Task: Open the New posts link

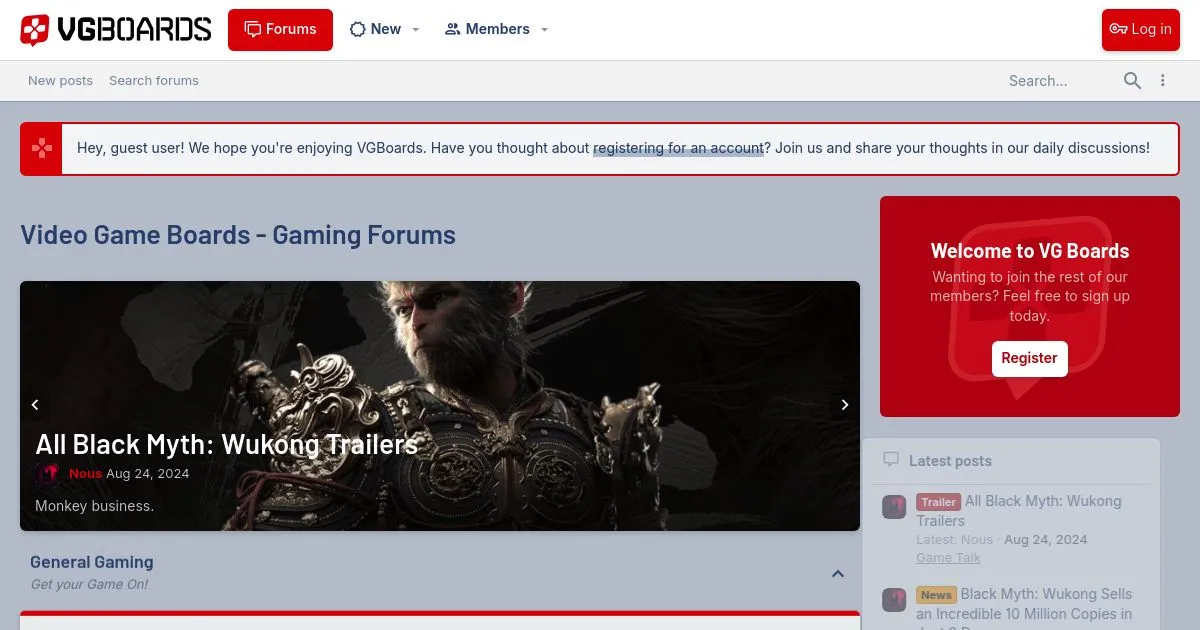Action: 60,81
